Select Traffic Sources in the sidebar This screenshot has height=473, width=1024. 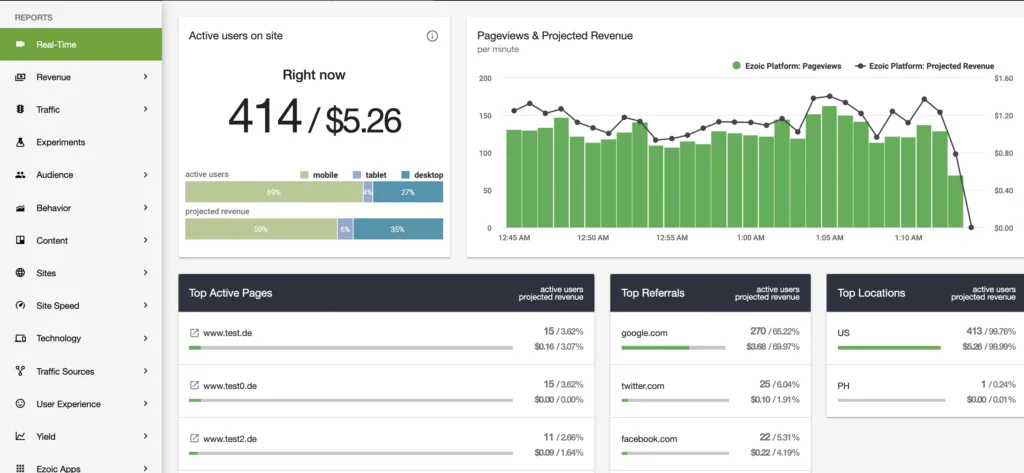point(65,371)
